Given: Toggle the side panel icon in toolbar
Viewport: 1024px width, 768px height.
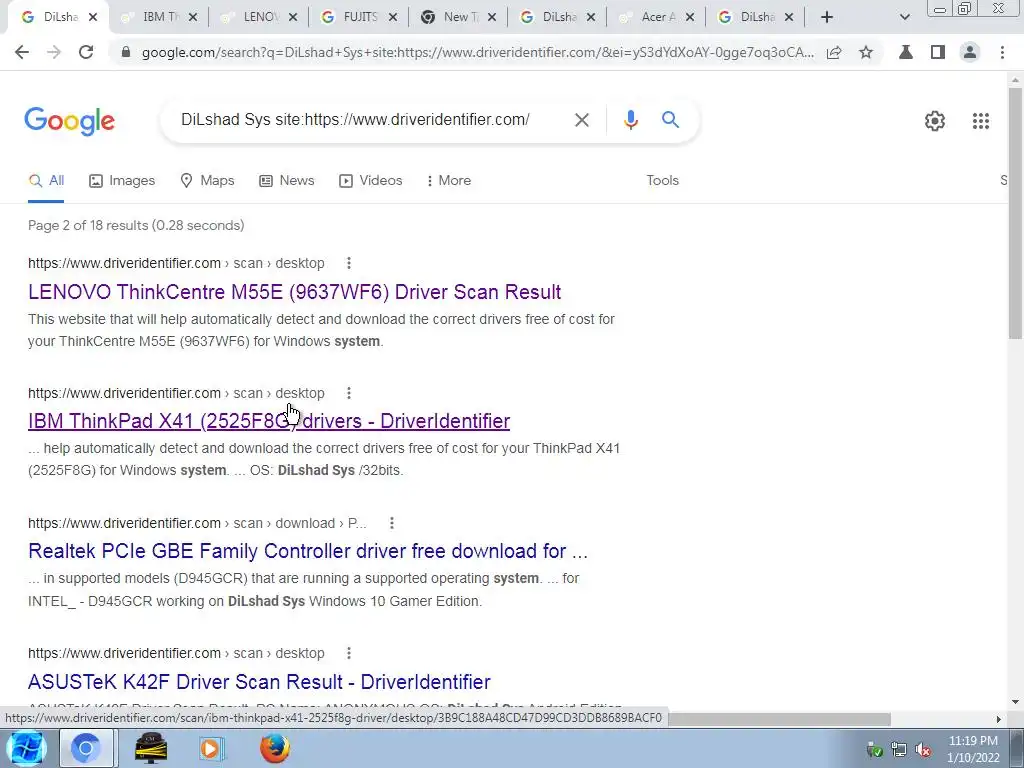Looking at the screenshot, I should 938,52.
